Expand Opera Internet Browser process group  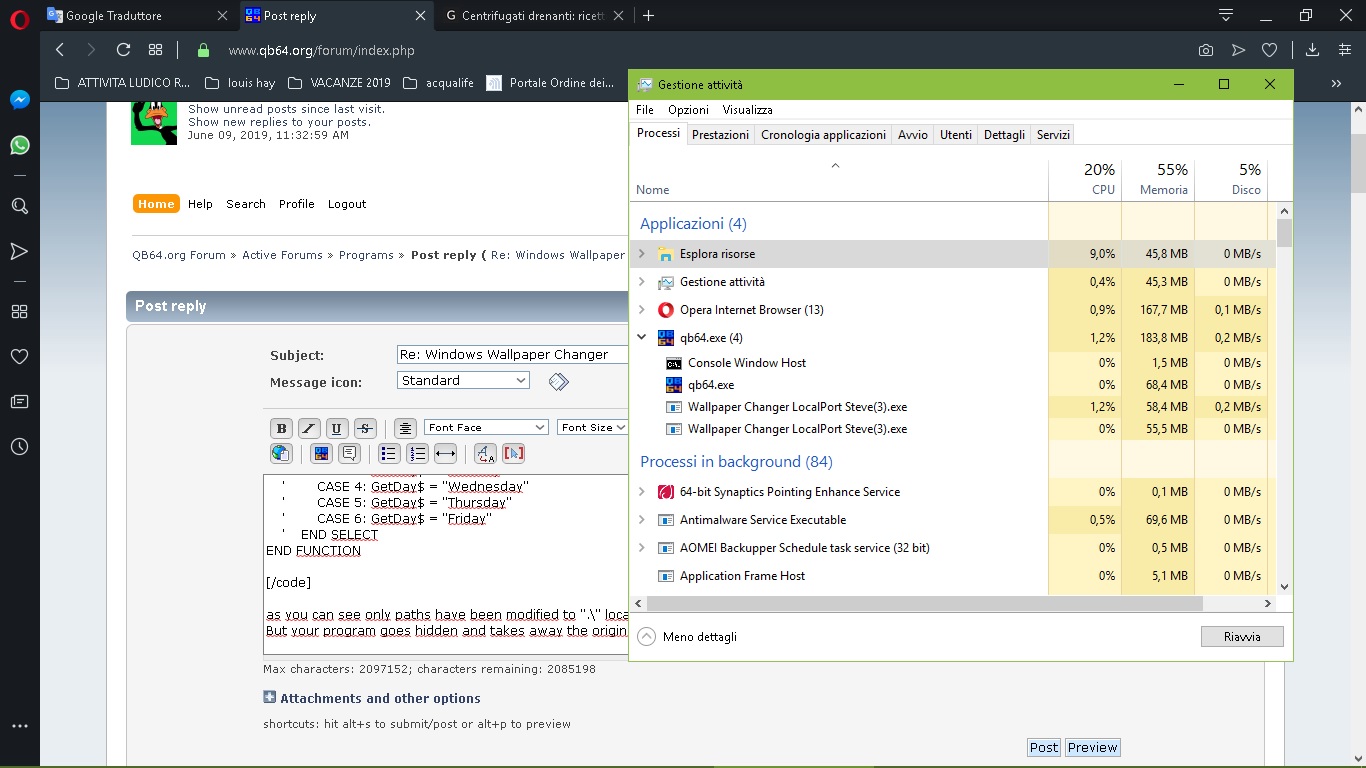tap(642, 310)
